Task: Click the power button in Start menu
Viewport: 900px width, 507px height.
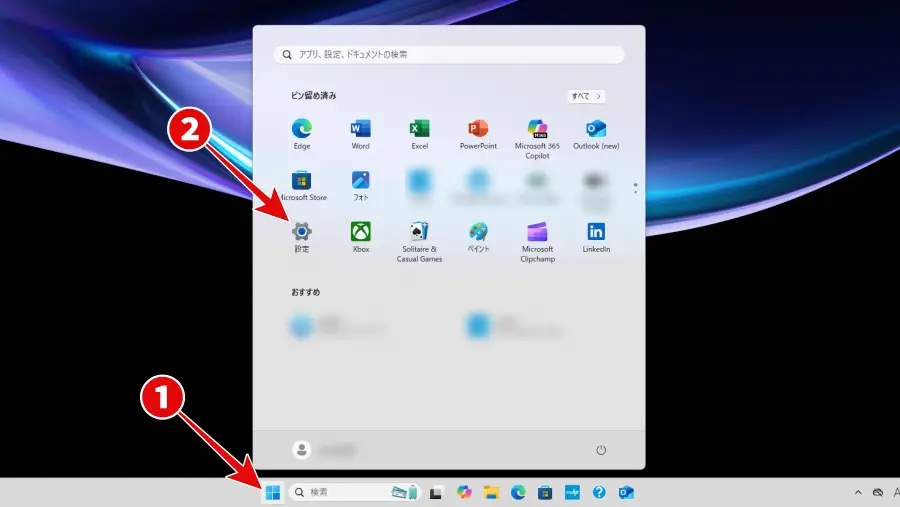Action: 601,450
